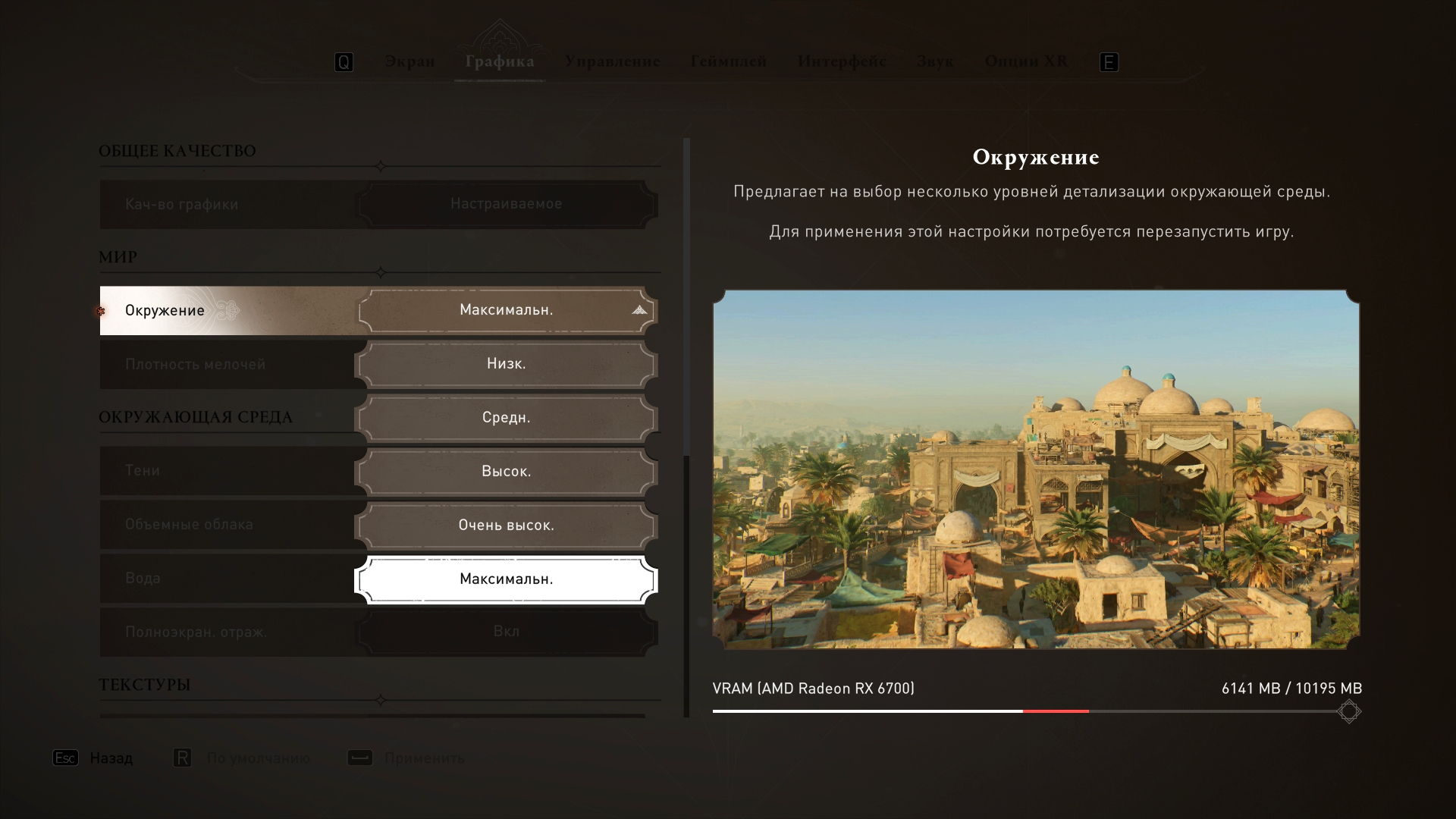This screenshot has height=819, width=1456.
Task: Click the МИР section header
Action: pos(118,257)
